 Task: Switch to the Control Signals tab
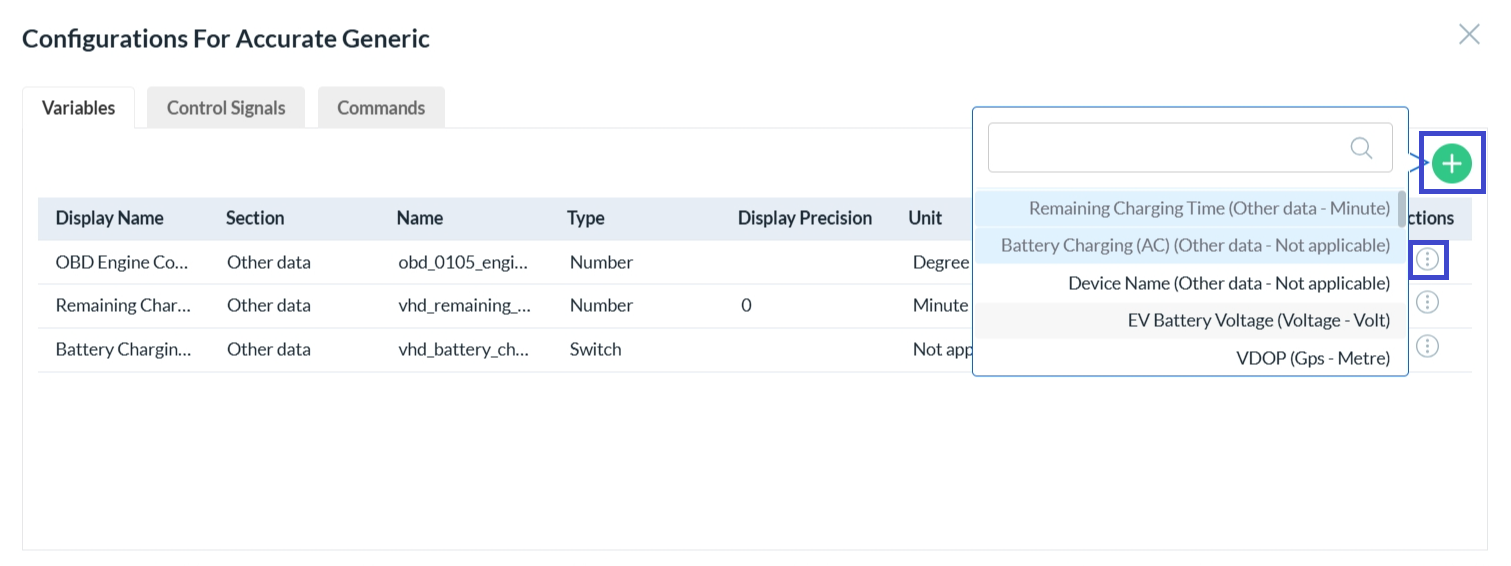tap(226, 108)
